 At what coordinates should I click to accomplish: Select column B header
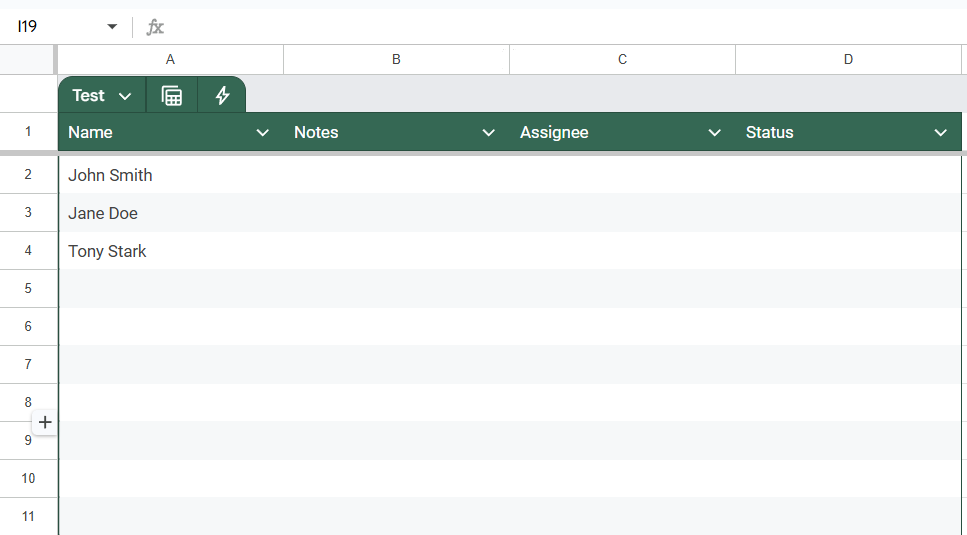(397, 60)
